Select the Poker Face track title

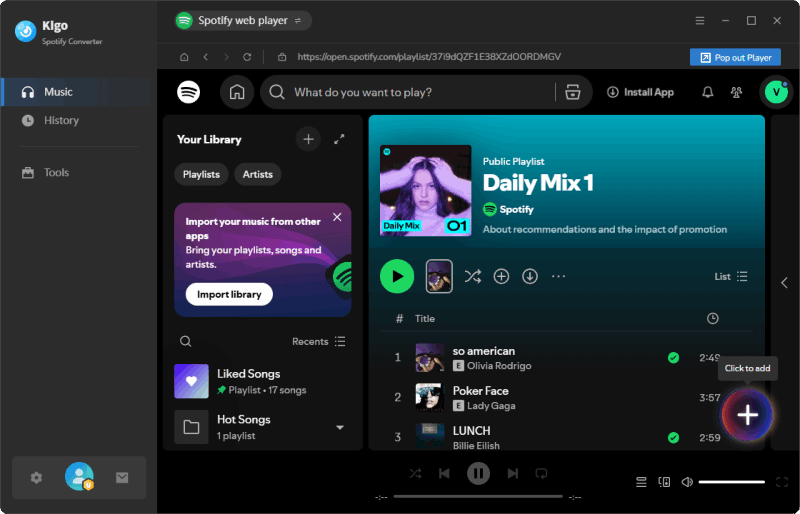click(x=481, y=391)
